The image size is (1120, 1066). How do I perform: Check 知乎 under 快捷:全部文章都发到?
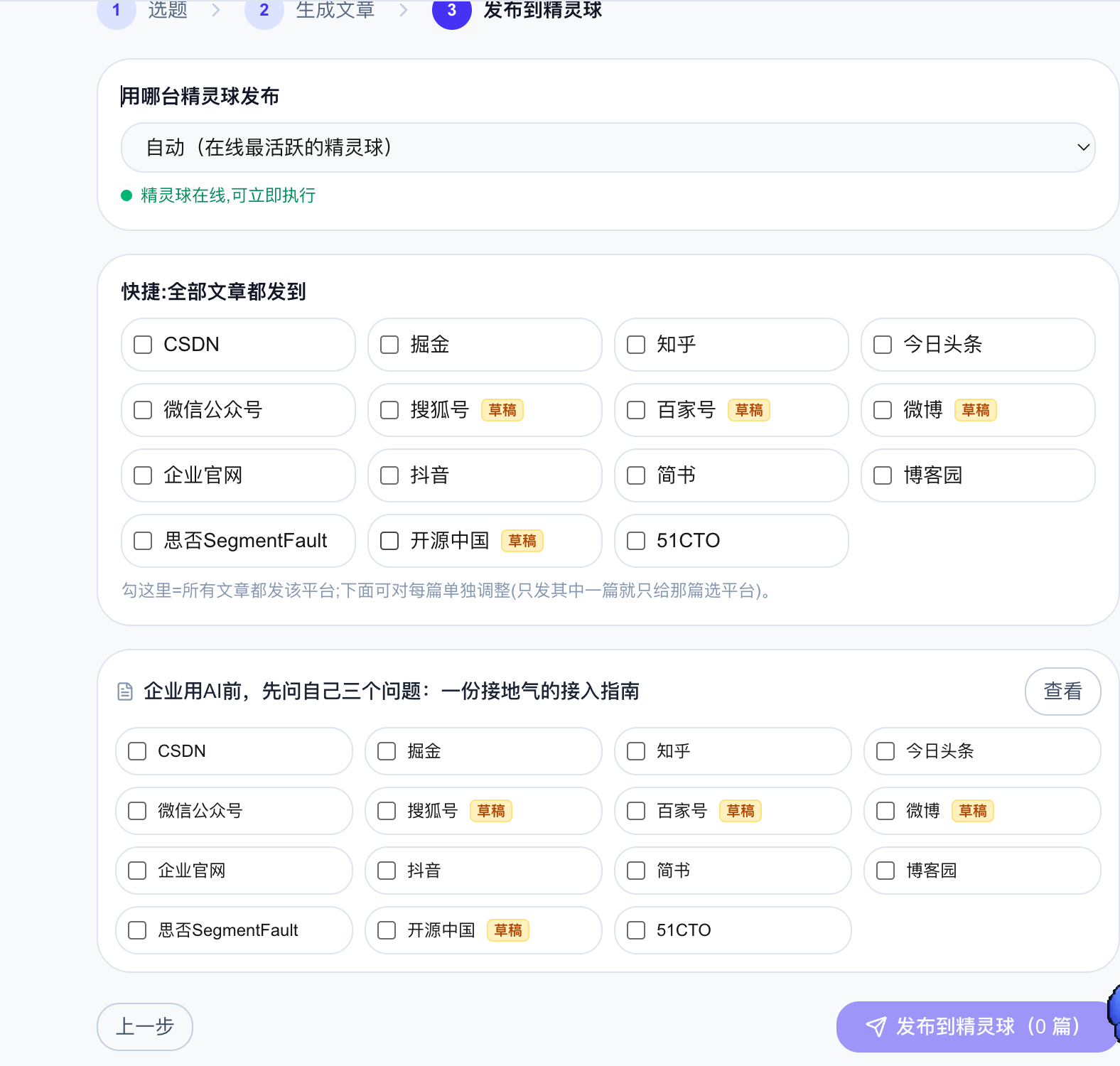636,345
